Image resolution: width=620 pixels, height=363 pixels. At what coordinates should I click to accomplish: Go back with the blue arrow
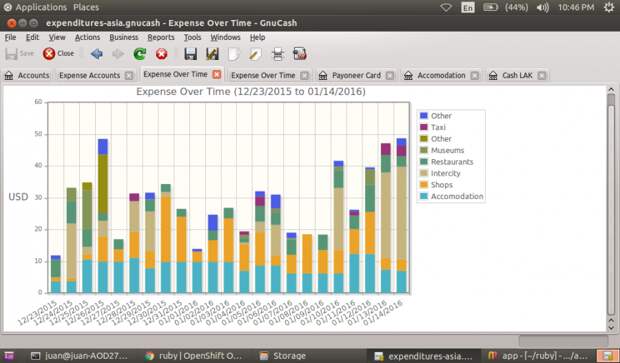pyautogui.click(x=96, y=54)
